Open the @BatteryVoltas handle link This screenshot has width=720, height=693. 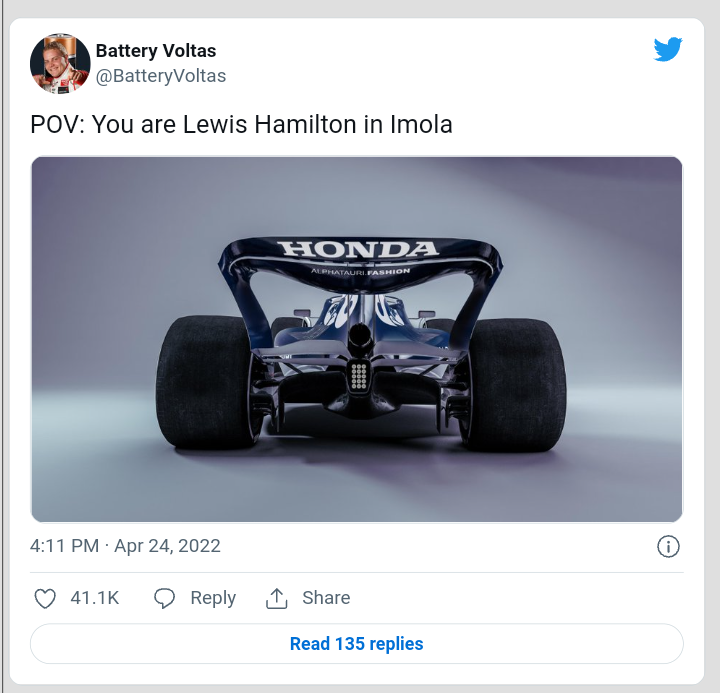pyautogui.click(x=161, y=76)
